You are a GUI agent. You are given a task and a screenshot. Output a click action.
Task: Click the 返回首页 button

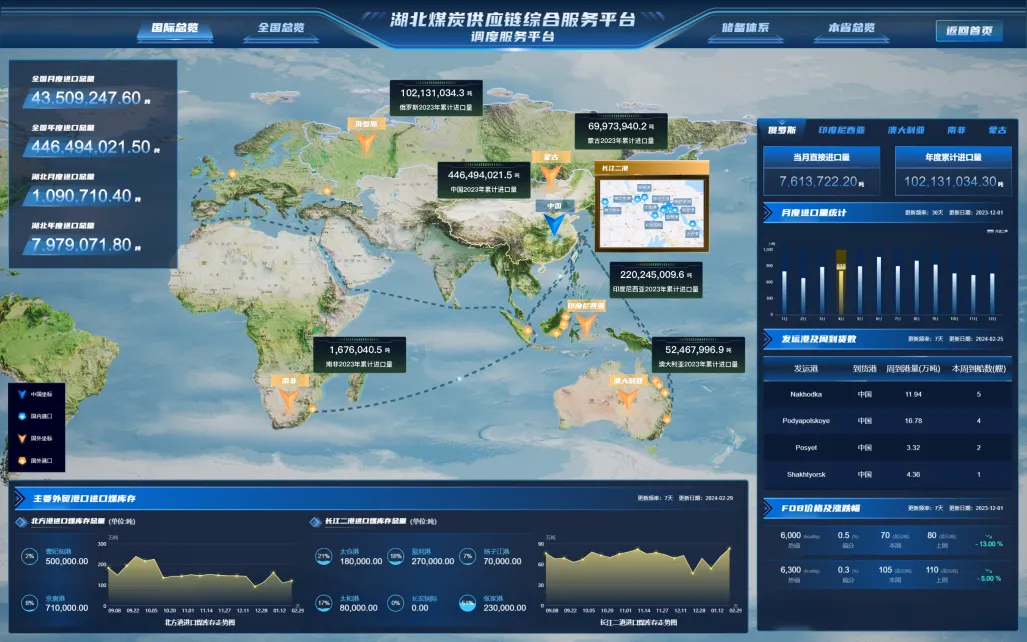point(969,30)
